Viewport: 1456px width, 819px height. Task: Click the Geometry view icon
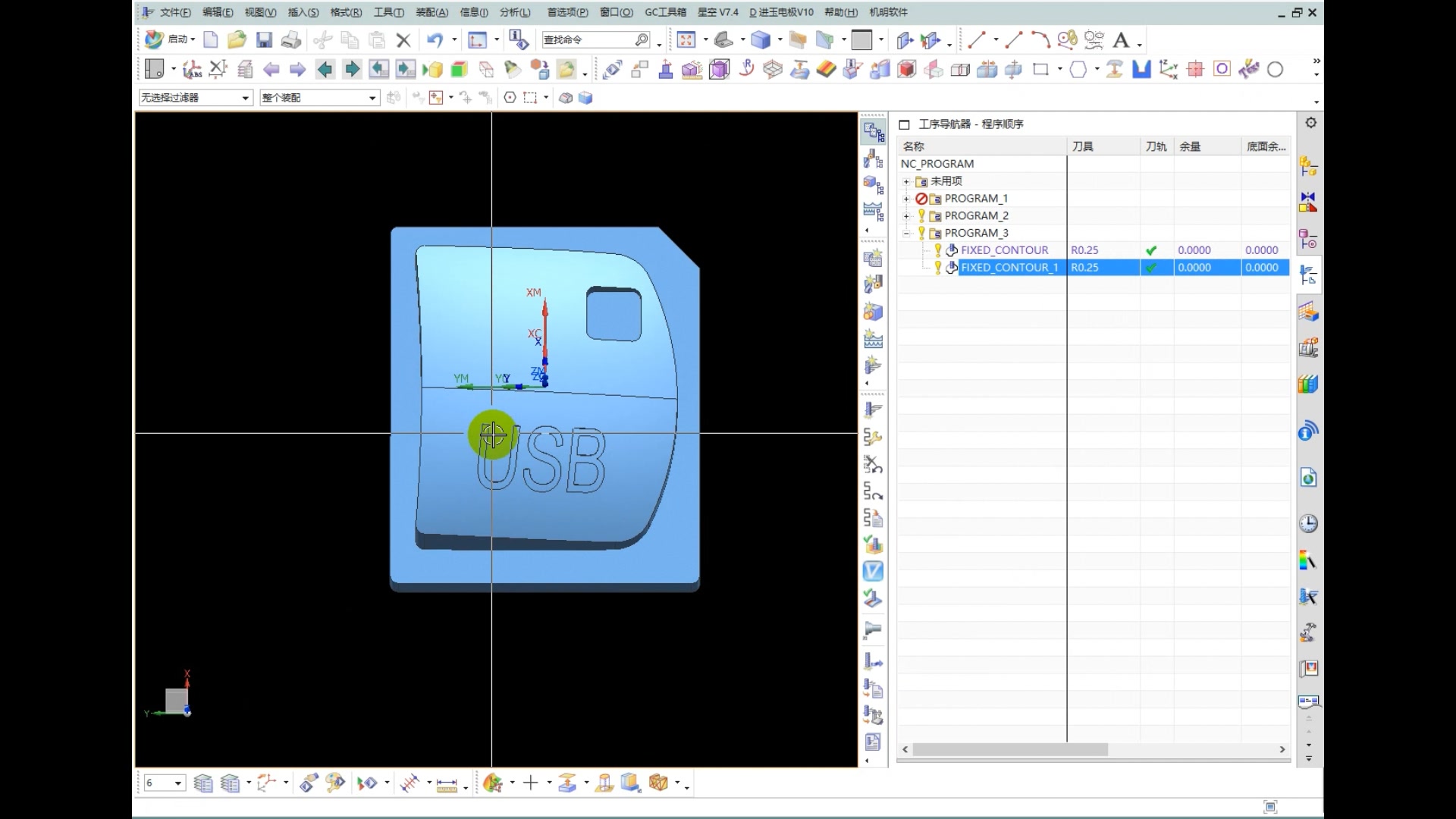[x=873, y=184]
